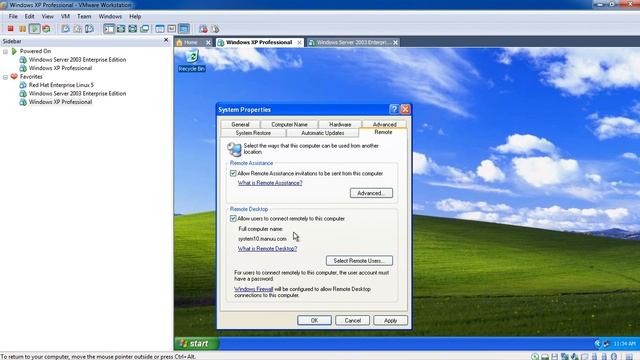Close the Windows Server 2003 Enterprise tab

click(395, 42)
